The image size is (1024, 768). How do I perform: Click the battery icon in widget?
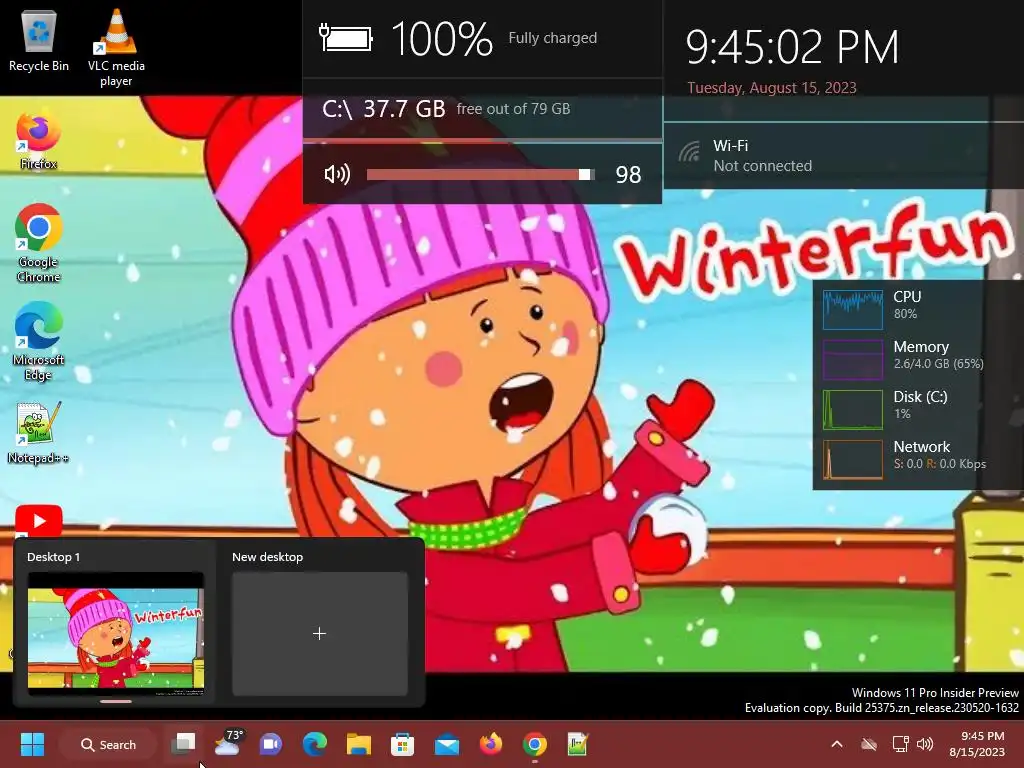[345, 38]
